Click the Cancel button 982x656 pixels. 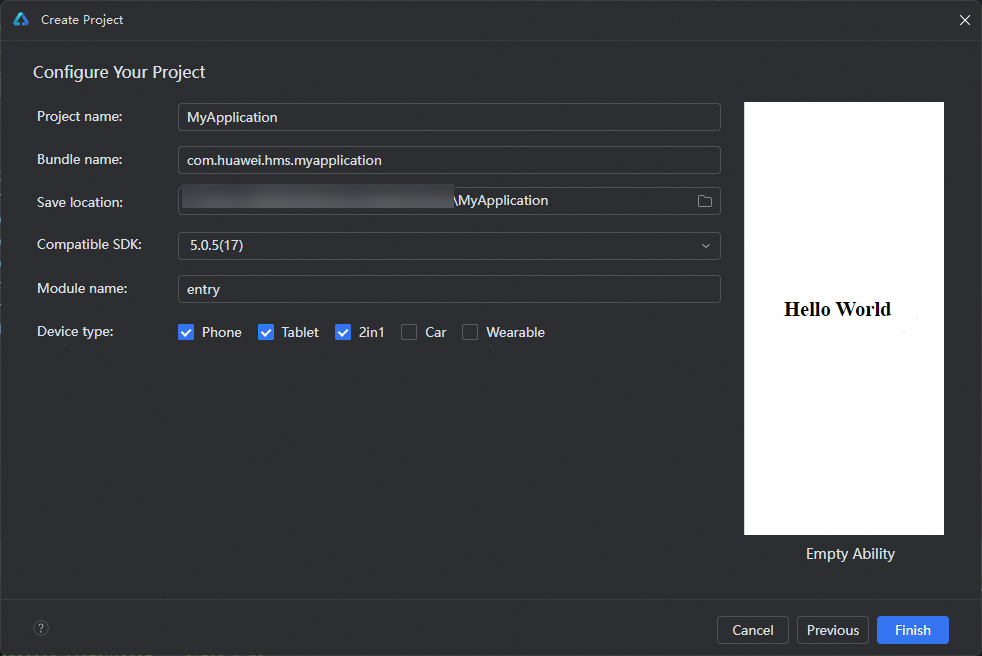[753, 630]
